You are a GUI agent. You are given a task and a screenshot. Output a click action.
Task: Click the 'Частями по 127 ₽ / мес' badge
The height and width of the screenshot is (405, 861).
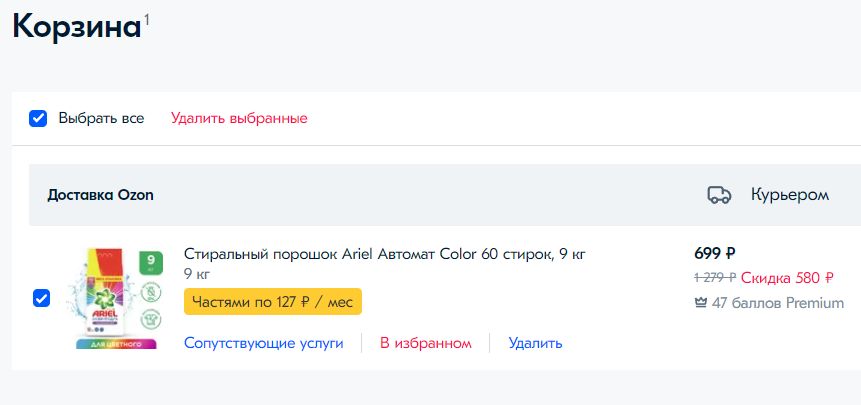[273, 302]
